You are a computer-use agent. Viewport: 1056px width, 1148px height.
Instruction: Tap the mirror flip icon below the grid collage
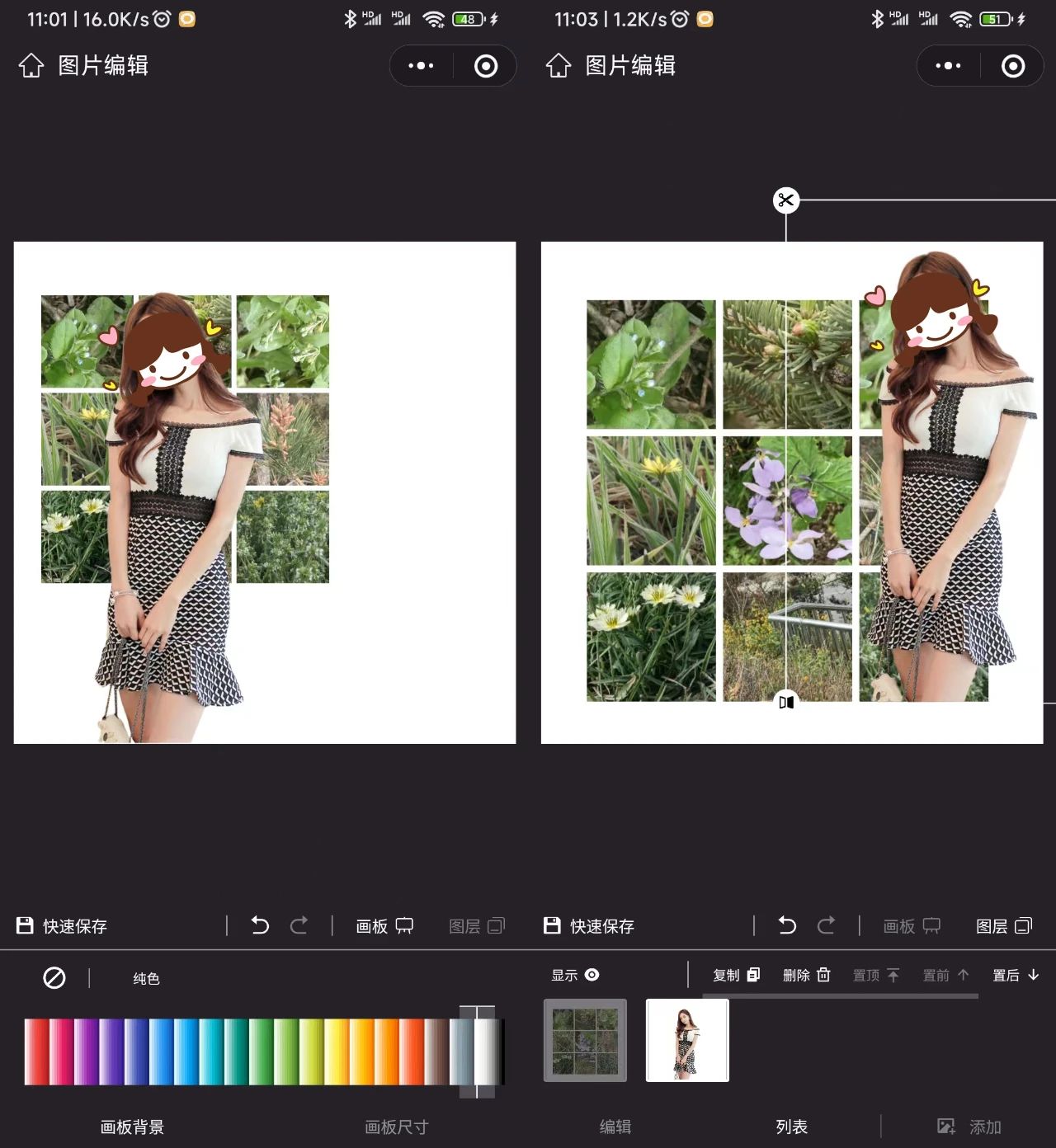(786, 701)
